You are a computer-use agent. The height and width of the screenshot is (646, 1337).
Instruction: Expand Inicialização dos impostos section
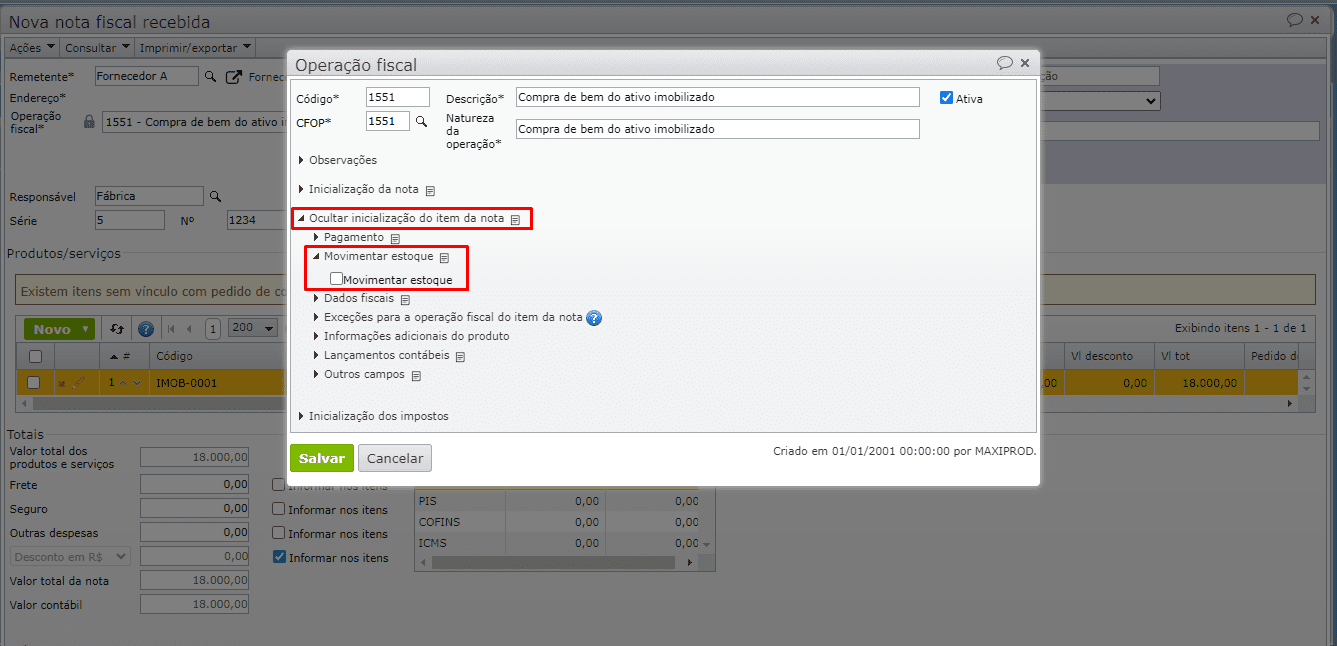tap(302, 416)
